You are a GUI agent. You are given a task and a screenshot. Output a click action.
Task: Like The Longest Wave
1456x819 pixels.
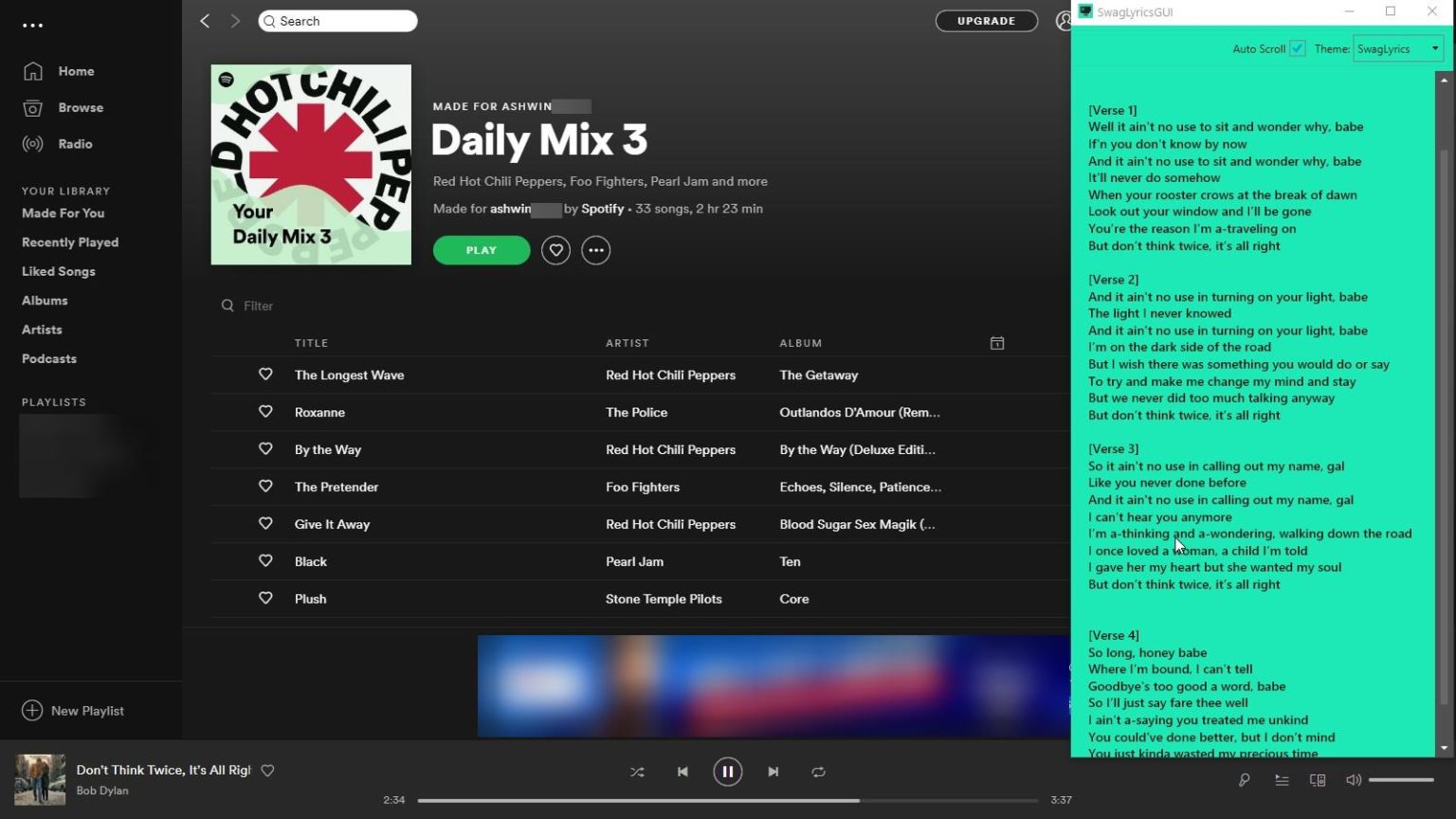coord(265,374)
